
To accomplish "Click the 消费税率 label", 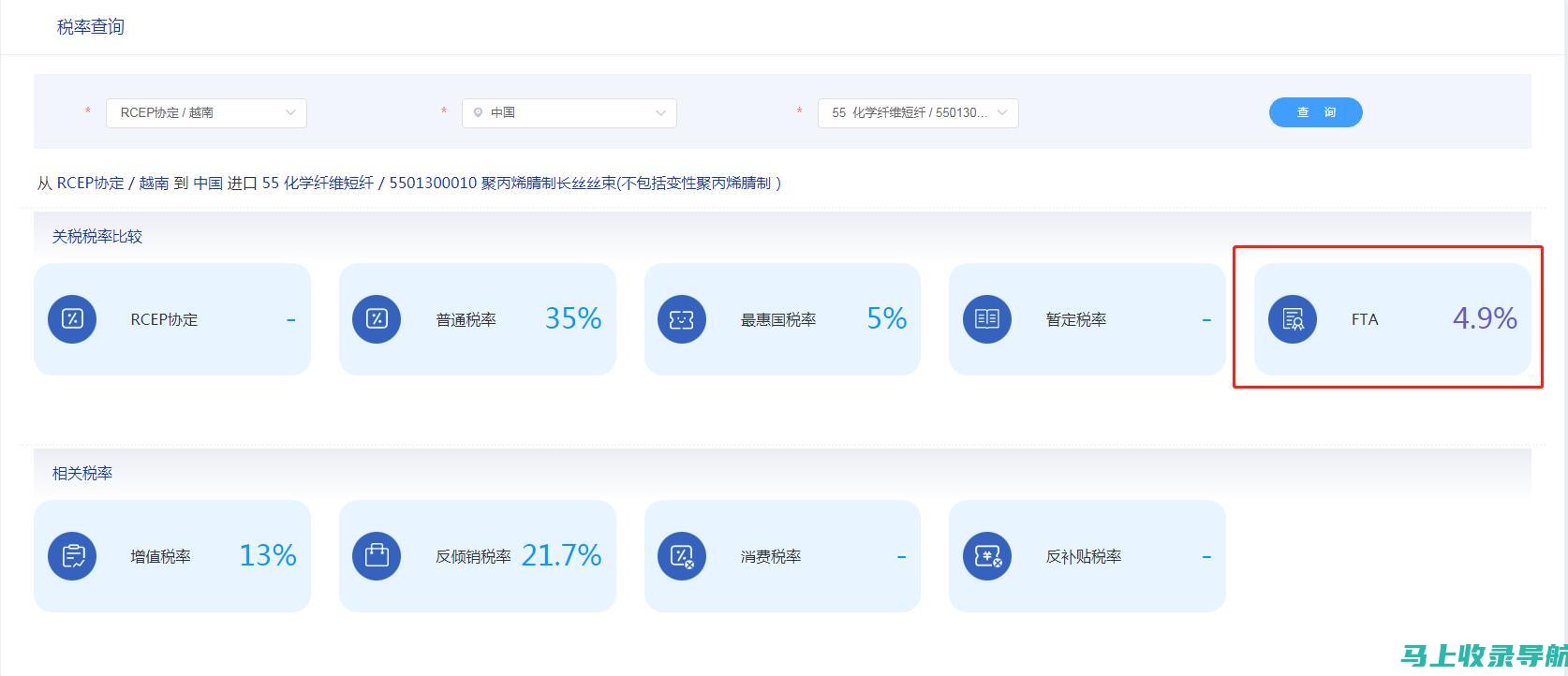I will pyautogui.click(x=771, y=556).
